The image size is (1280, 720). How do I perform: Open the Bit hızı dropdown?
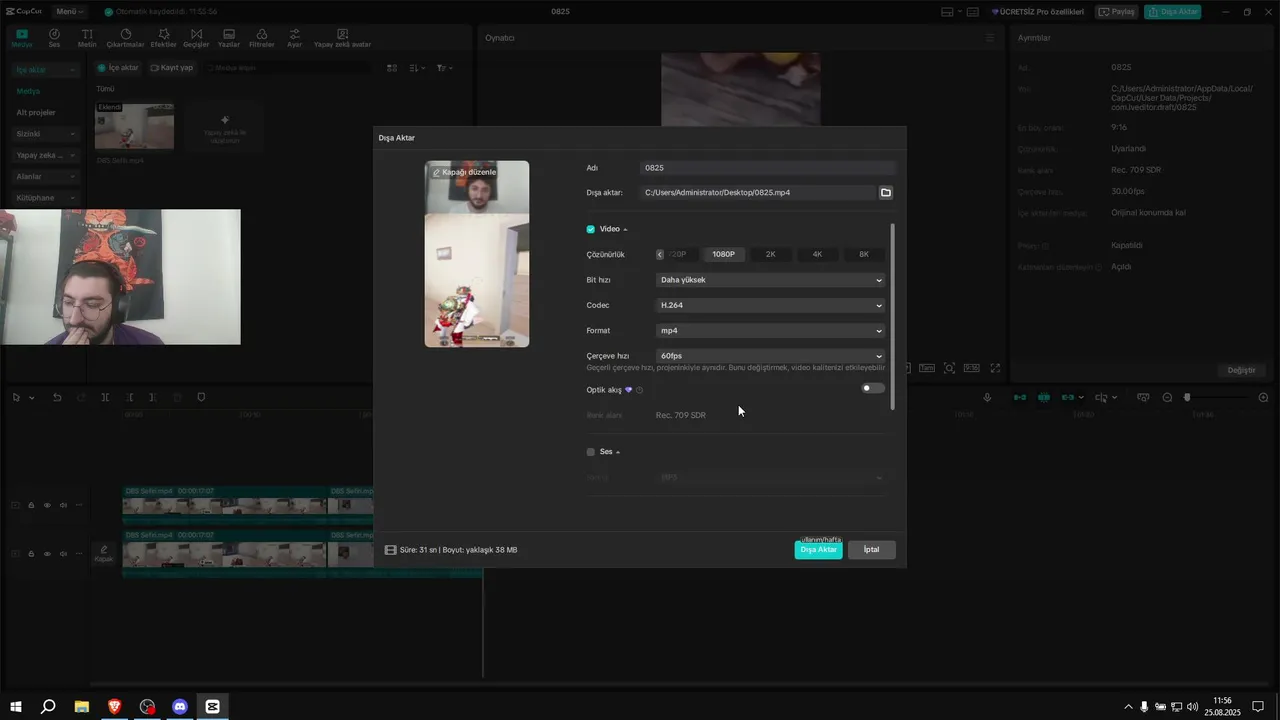[x=771, y=280]
